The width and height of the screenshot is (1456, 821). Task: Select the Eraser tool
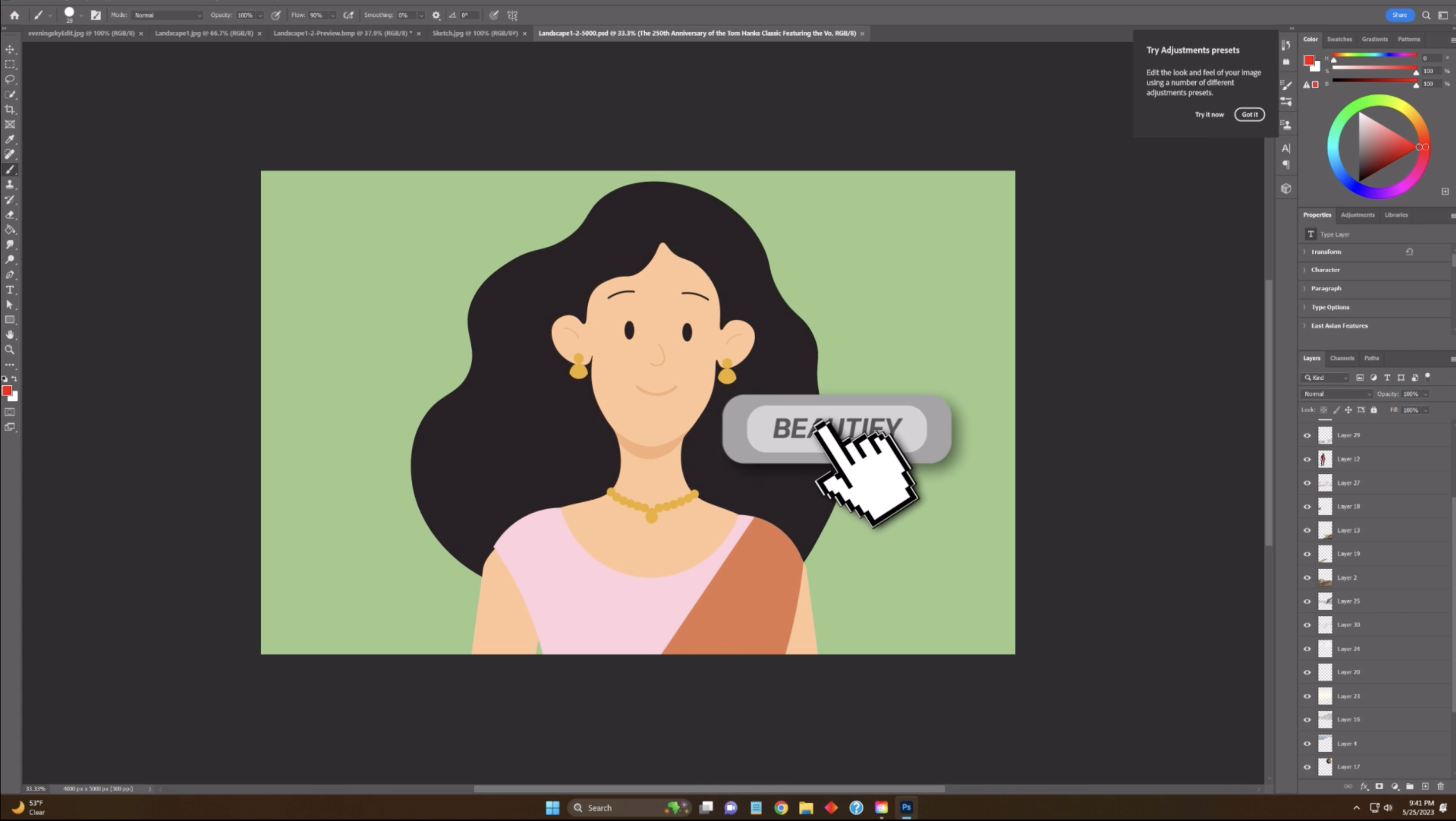tap(9, 215)
